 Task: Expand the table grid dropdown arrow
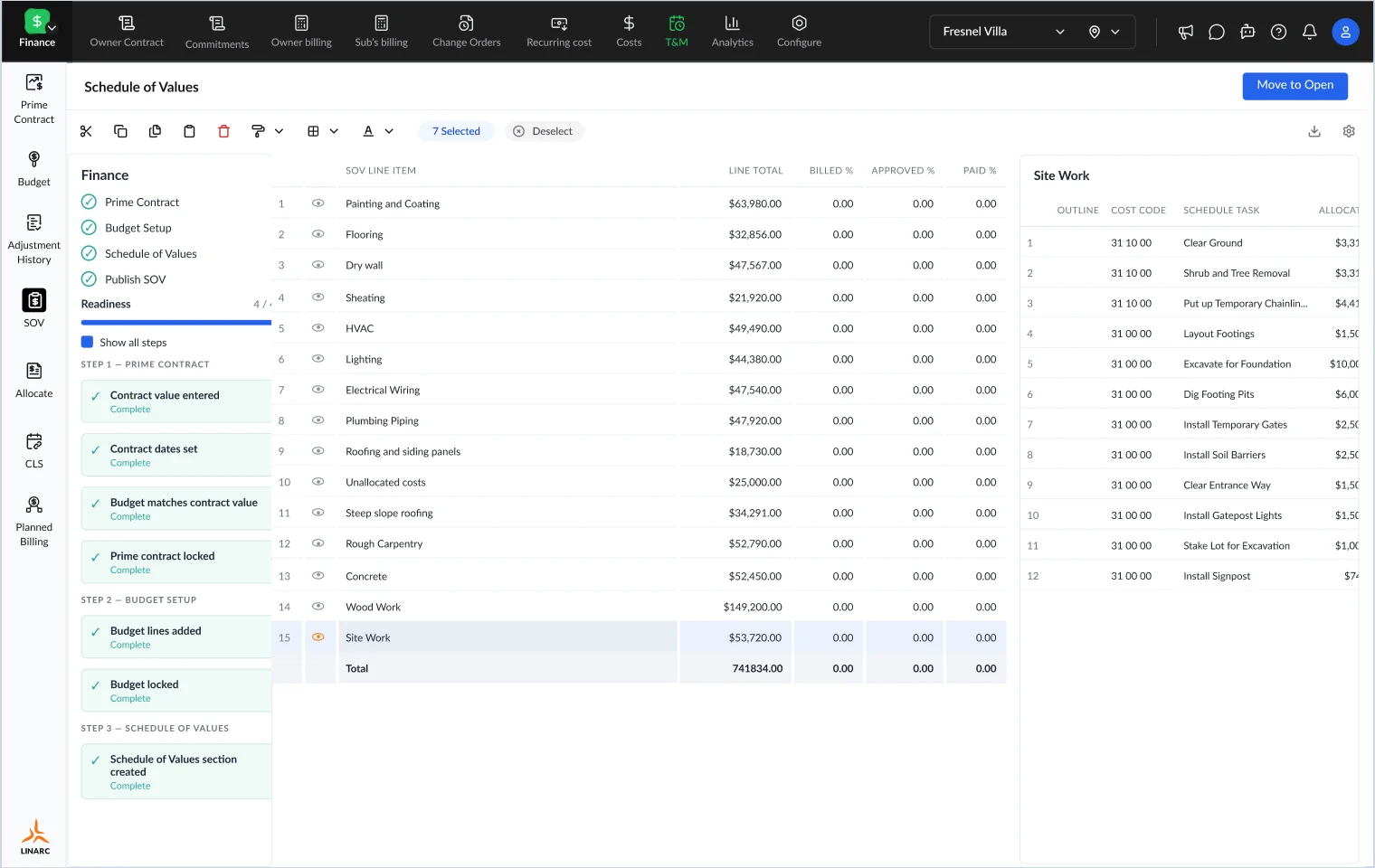tap(334, 131)
